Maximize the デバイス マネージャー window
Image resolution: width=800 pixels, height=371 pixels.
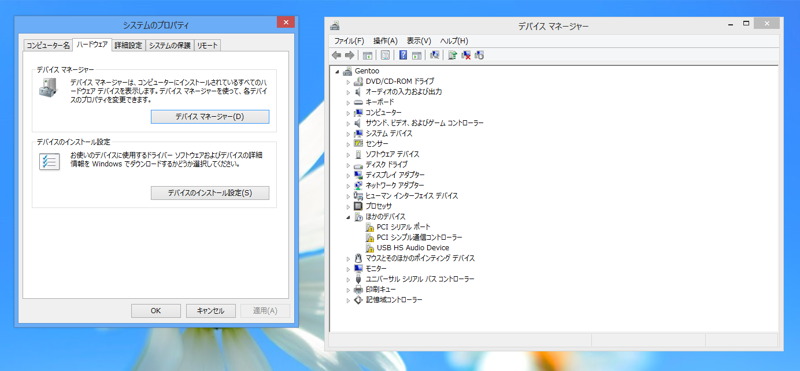746,23
